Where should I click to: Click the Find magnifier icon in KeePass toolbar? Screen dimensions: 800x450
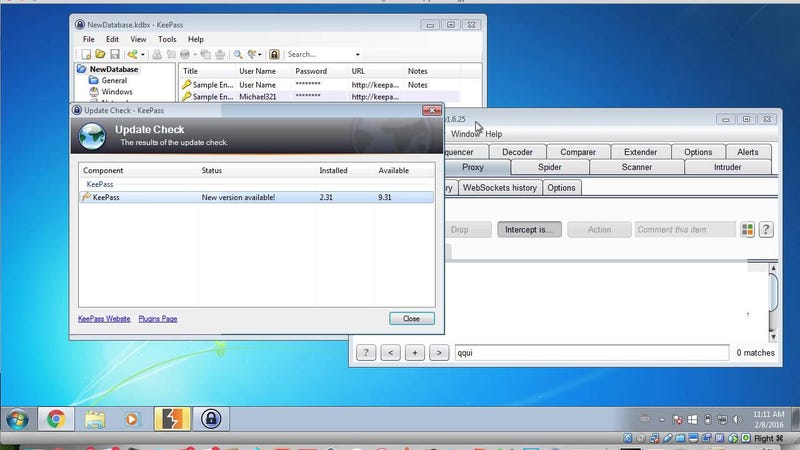[238, 54]
